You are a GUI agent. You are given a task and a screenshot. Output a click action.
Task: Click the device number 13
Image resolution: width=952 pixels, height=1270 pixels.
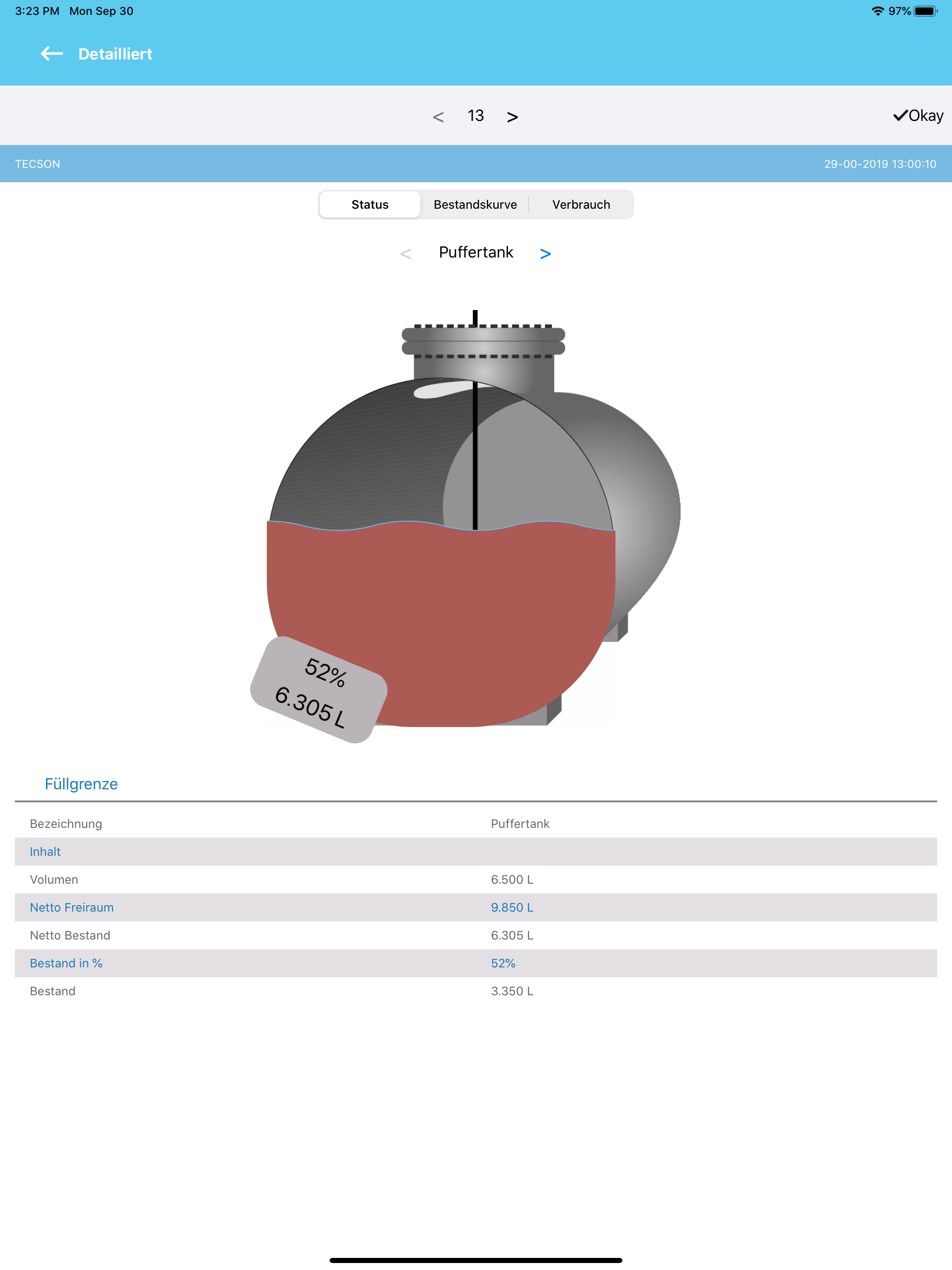click(476, 115)
